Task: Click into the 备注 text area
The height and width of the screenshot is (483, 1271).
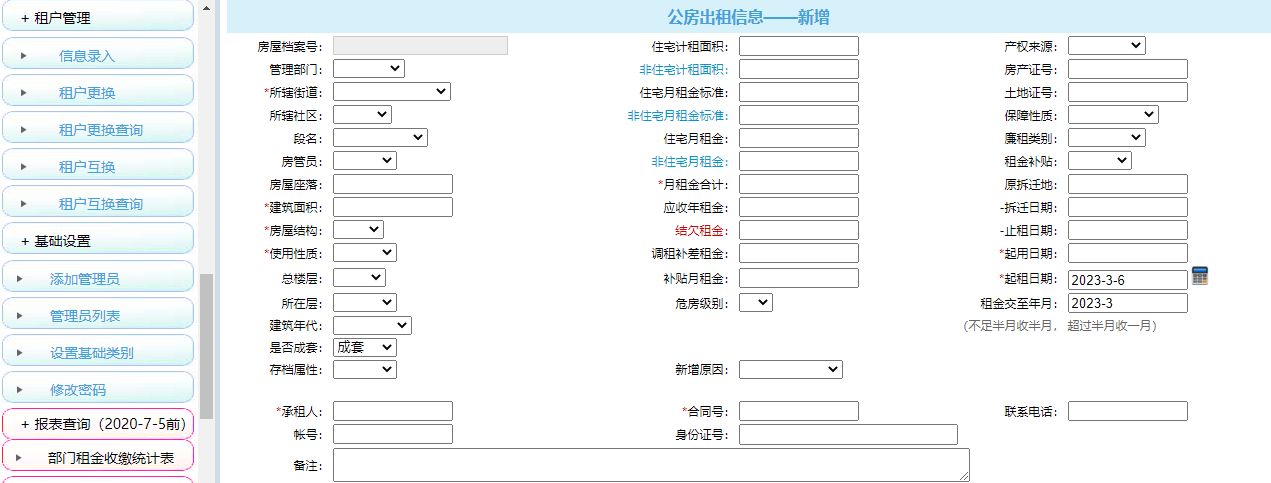Action: click(x=650, y=465)
